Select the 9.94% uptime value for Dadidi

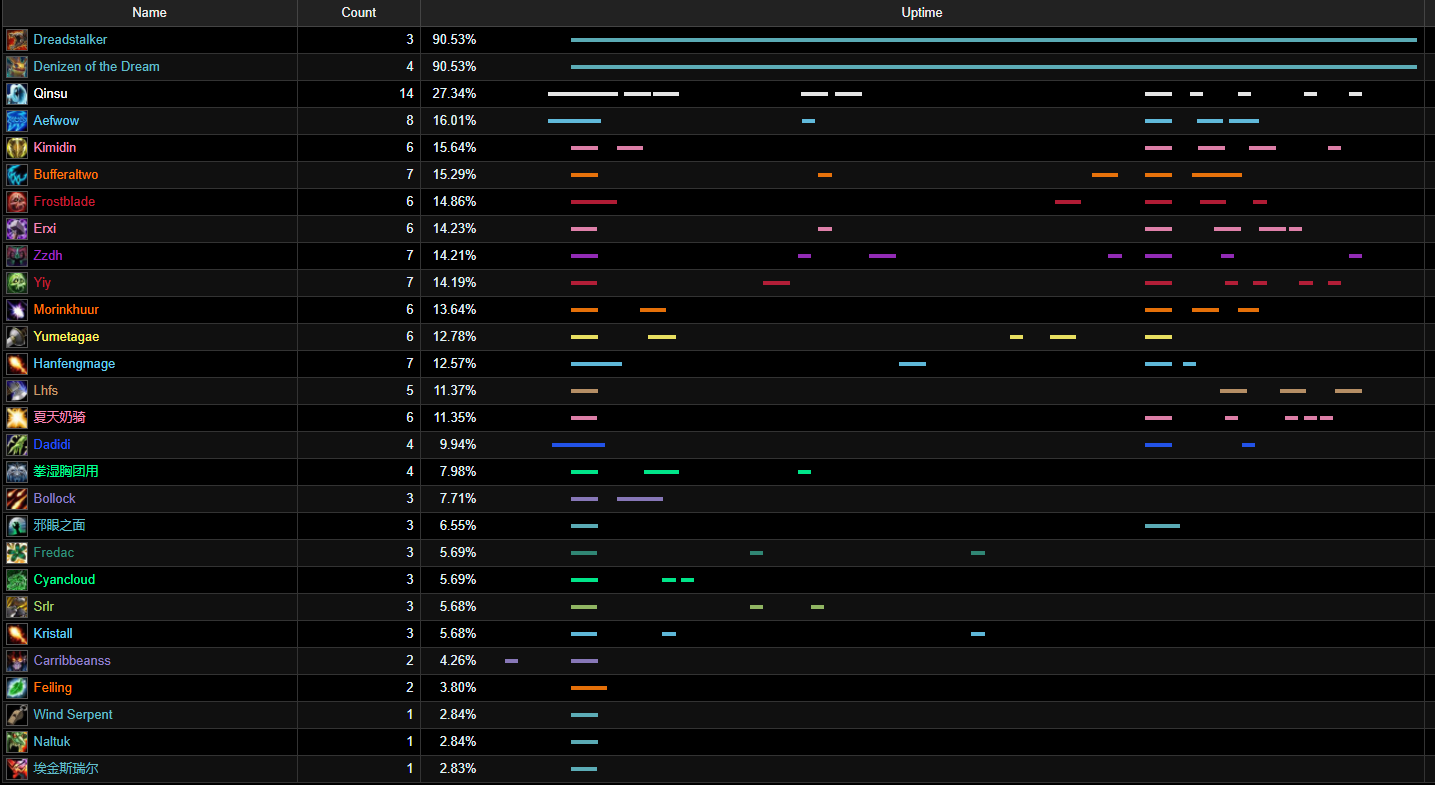tap(458, 445)
